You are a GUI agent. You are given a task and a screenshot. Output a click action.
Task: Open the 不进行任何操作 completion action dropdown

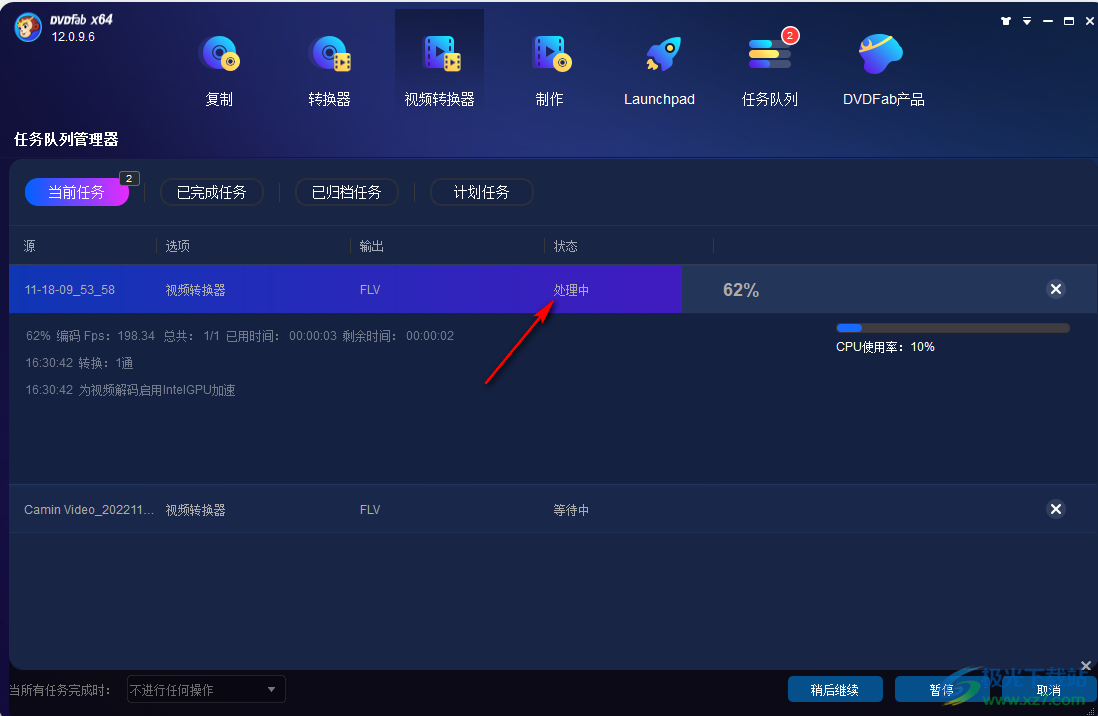click(x=206, y=689)
